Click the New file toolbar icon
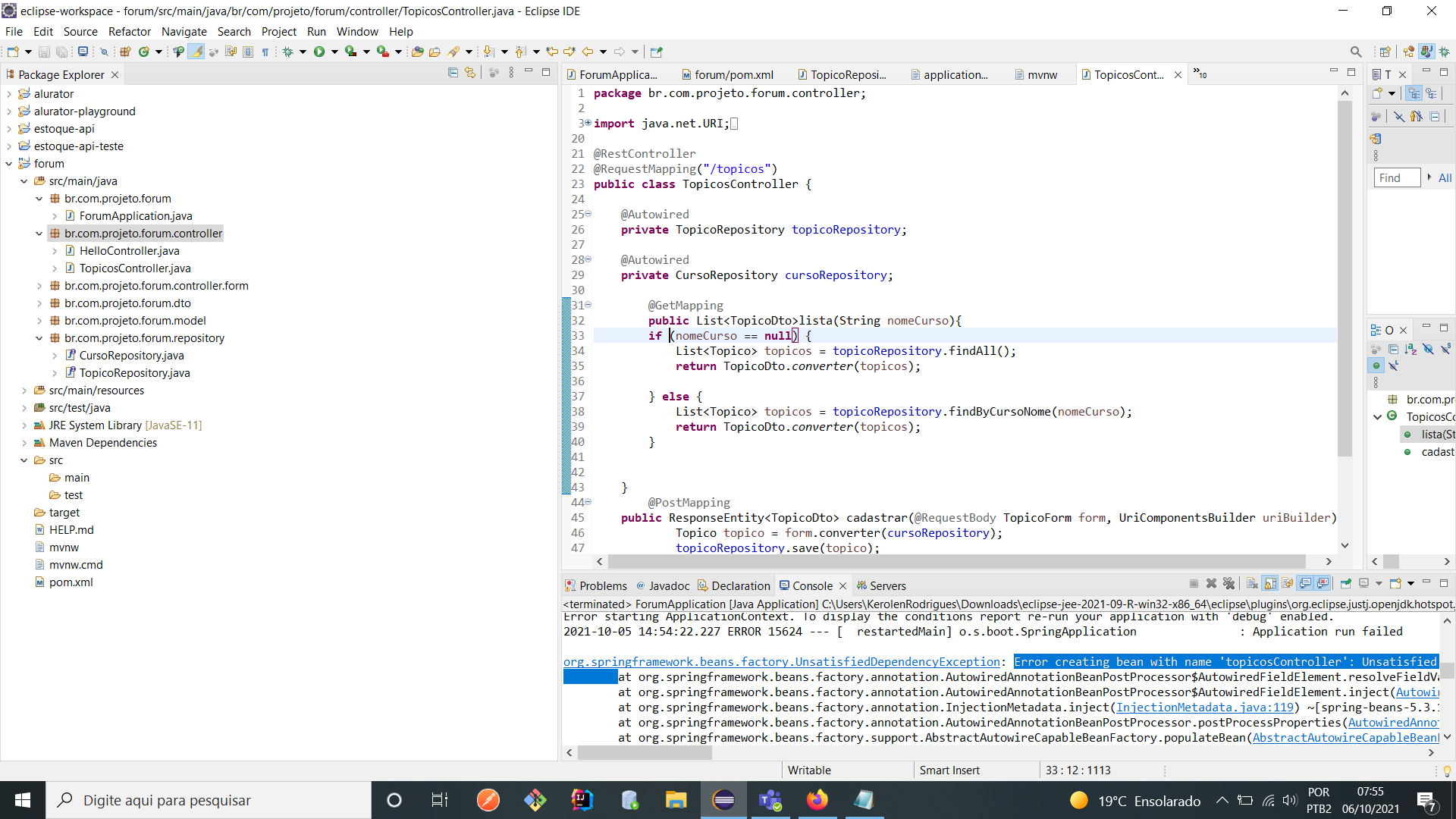 [x=13, y=52]
